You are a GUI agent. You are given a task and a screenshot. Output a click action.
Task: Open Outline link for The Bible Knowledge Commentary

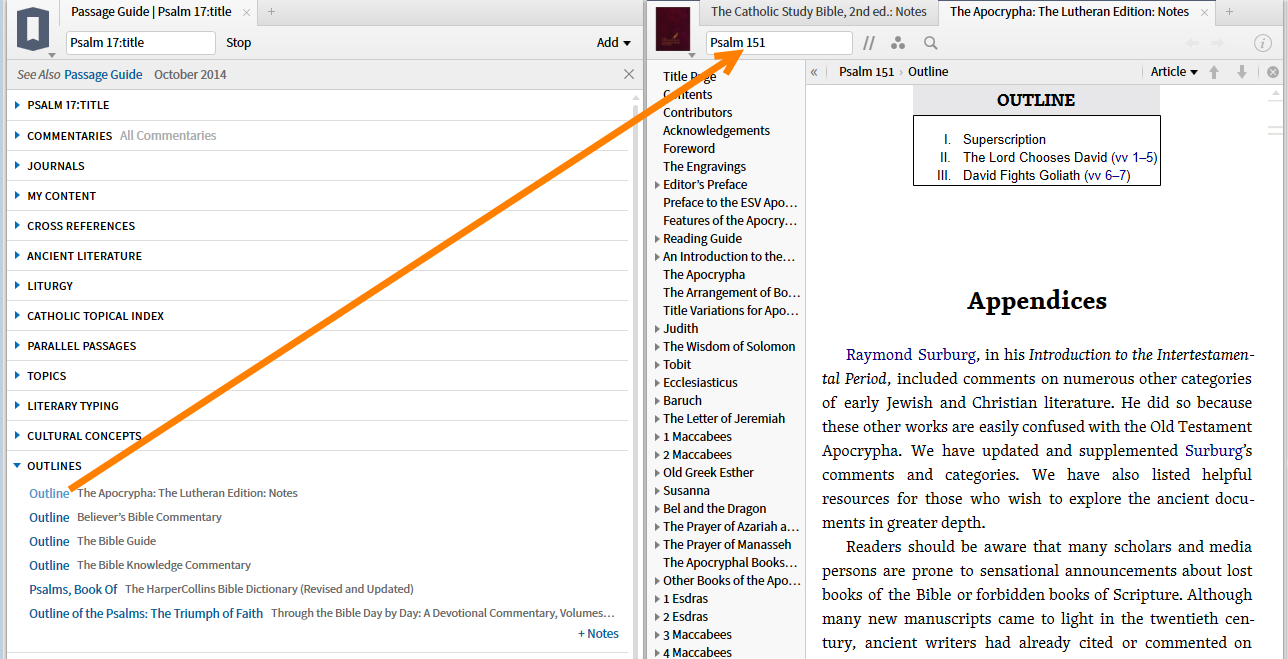(49, 565)
